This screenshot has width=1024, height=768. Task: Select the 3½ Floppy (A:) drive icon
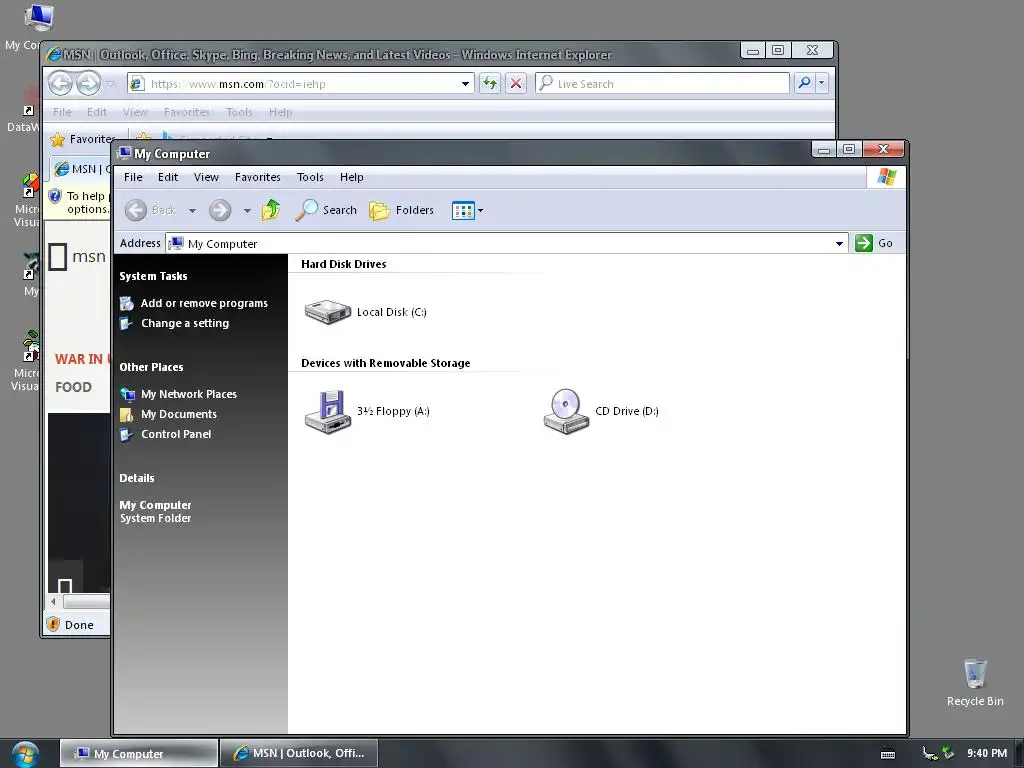(328, 411)
